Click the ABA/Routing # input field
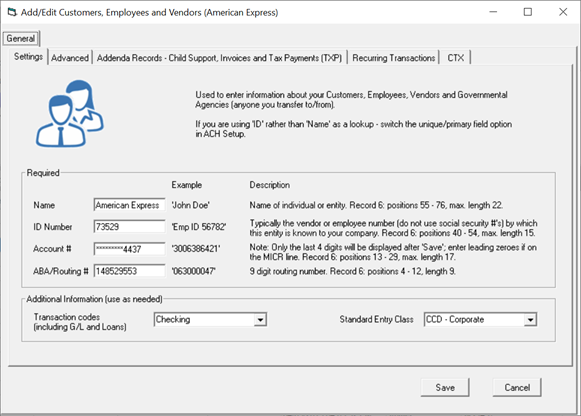This screenshot has width=581, height=416. [x=129, y=271]
